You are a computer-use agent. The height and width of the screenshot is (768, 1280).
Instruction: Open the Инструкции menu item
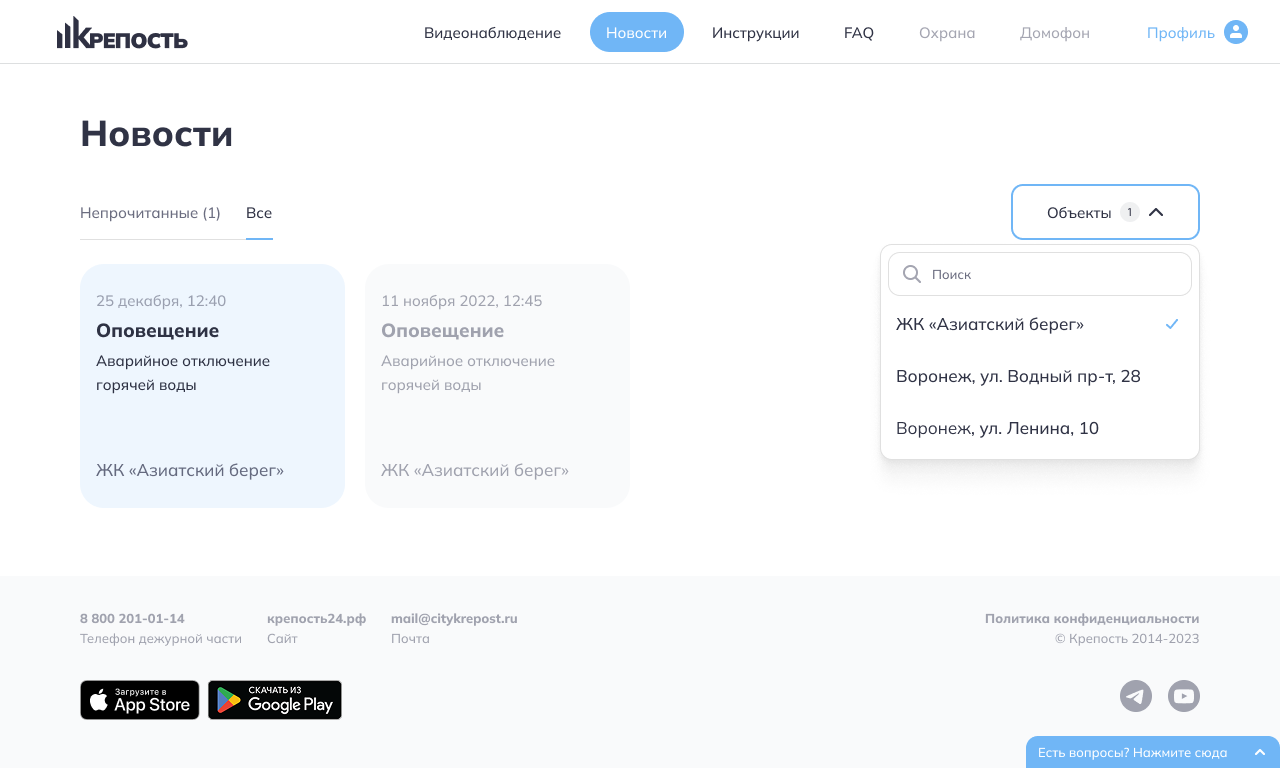pyautogui.click(x=756, y=32)
